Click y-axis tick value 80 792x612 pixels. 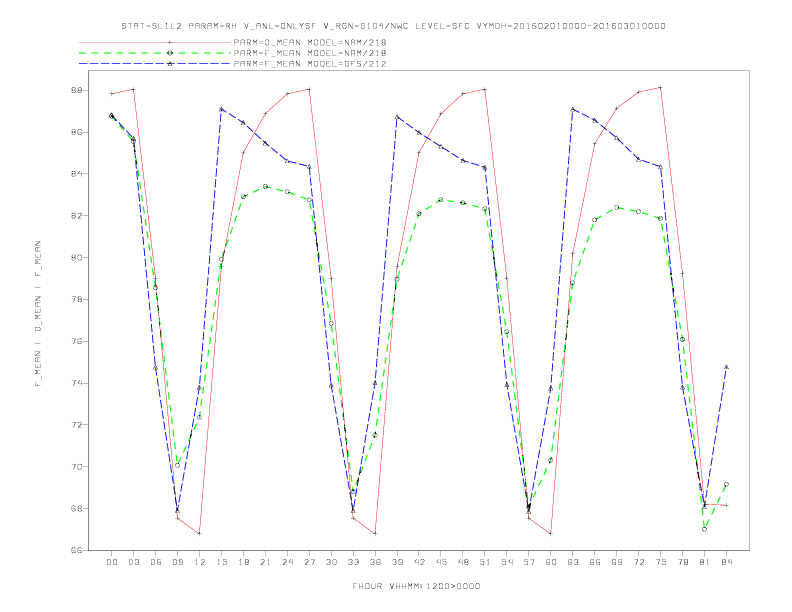(x=77, y=258)
